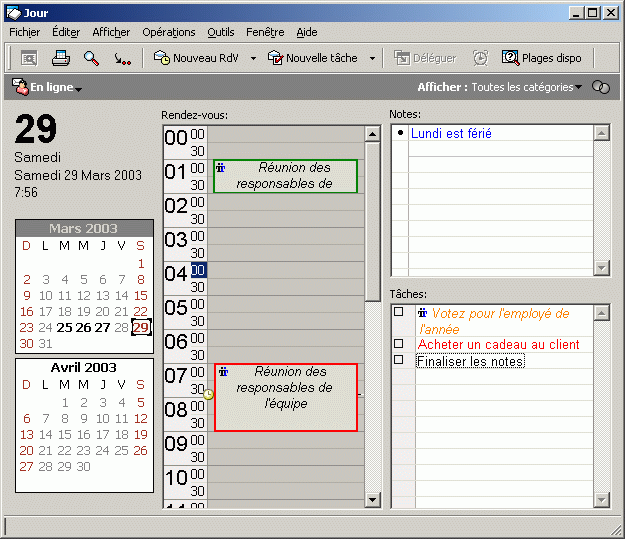Click the magnifying glass search icon
This screenshot has height=539, width=625.
91,58
